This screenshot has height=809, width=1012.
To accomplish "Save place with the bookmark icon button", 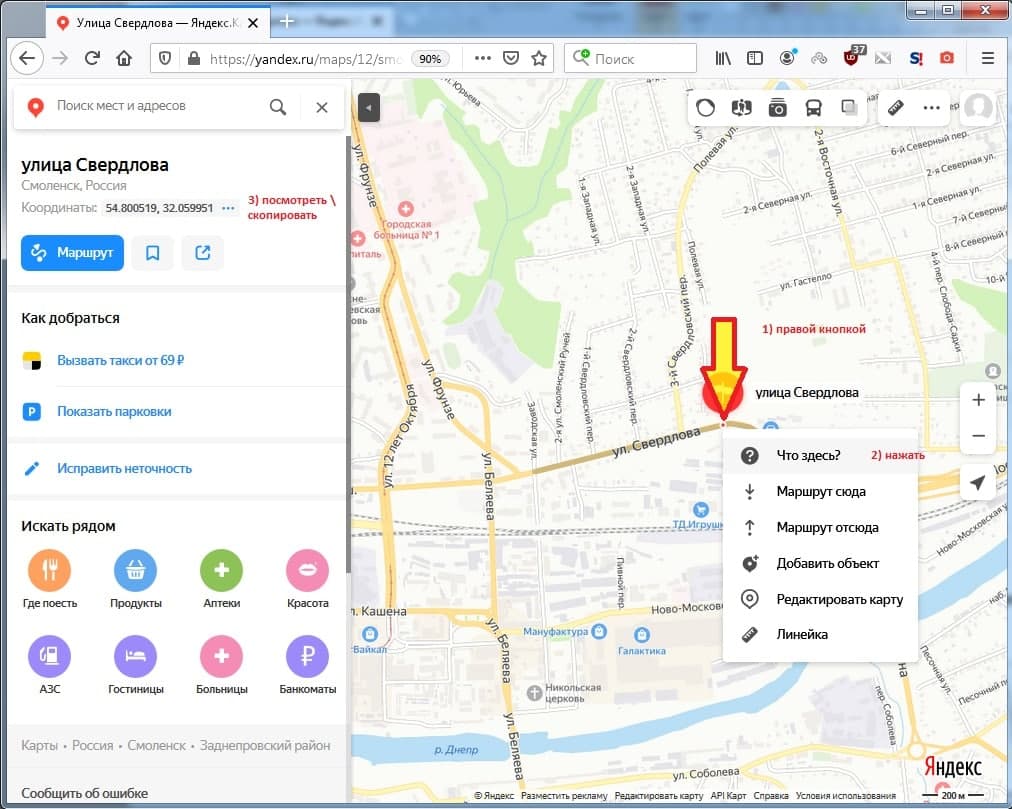I will point(152,252).
